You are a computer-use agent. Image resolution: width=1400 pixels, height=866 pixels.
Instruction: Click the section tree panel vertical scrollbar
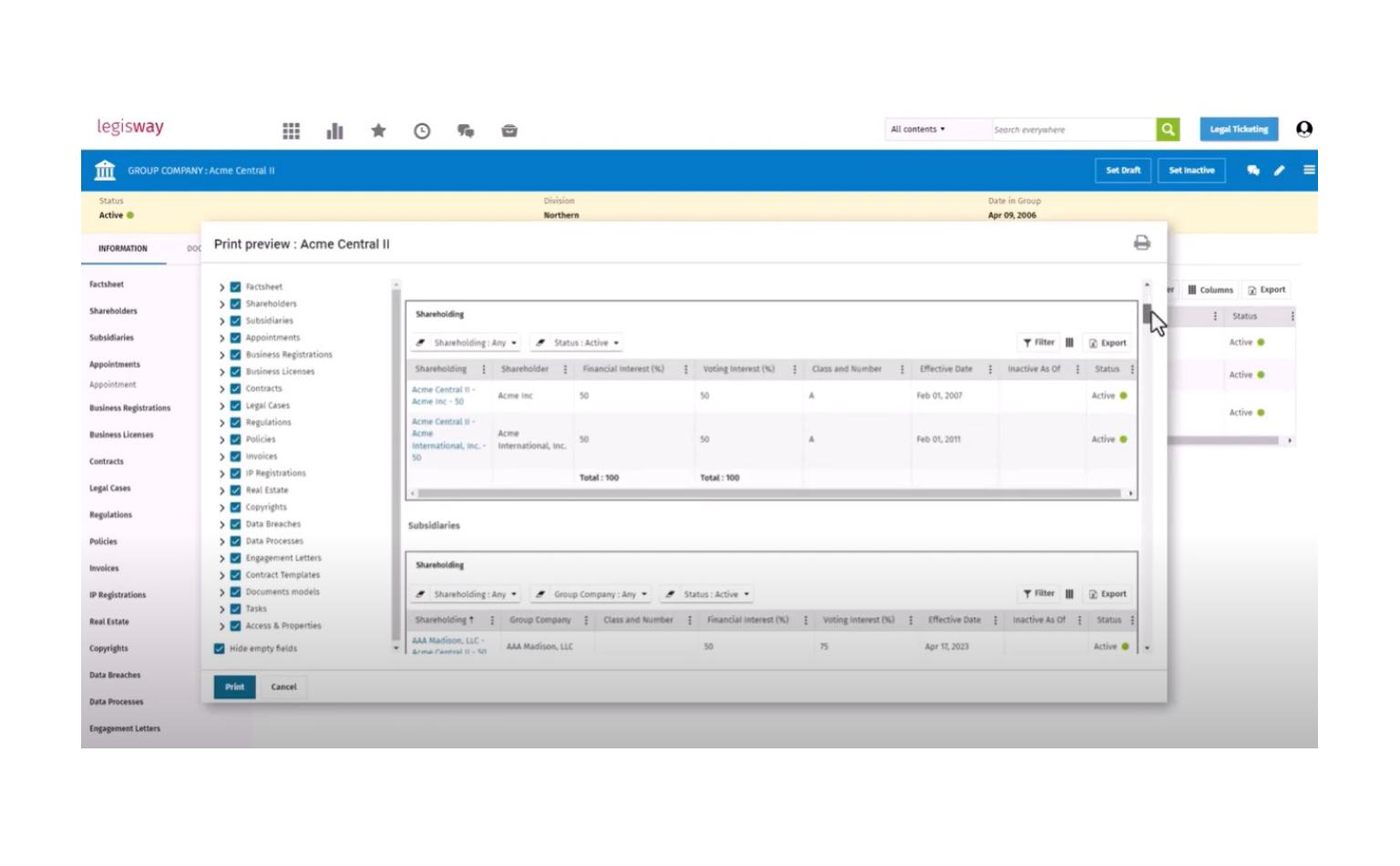point(396,465)
